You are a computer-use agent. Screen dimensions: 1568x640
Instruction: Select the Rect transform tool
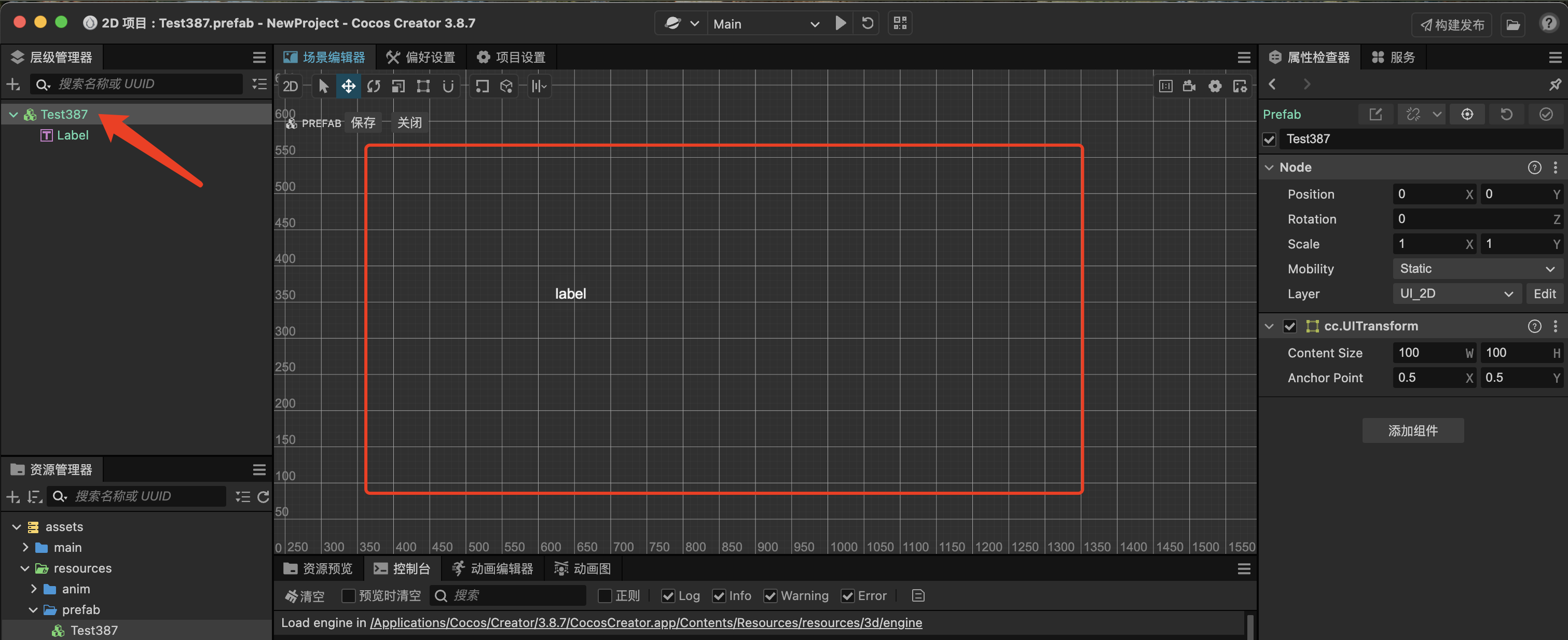click(423, 87)
